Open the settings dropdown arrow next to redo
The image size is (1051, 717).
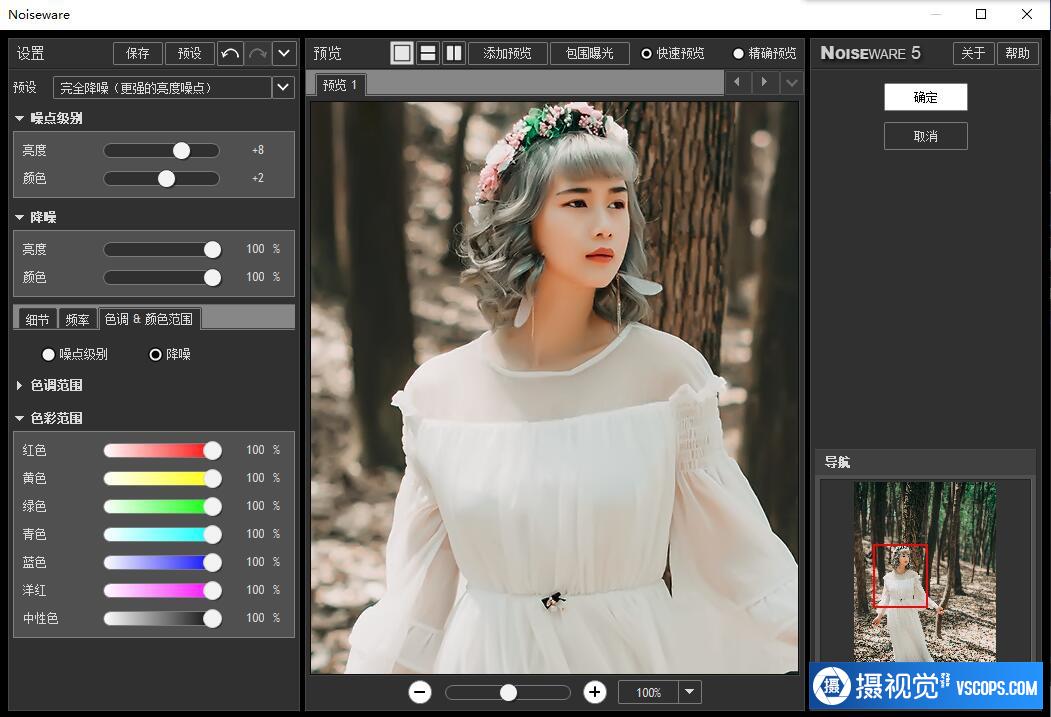click(x=284, y=53)
